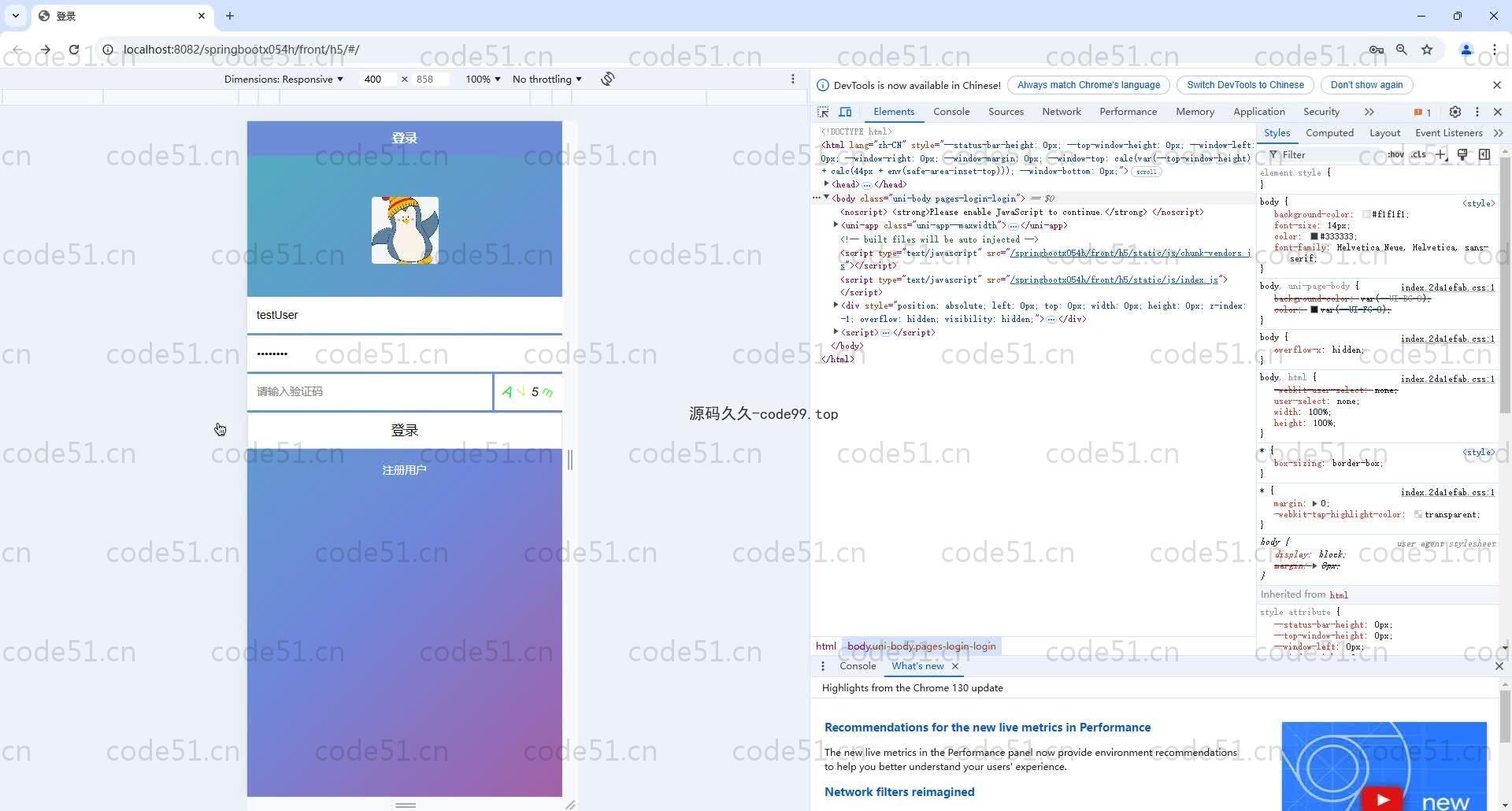This screenshot has width=1512, height=811.
Task: Open the Application tab
Action: click(1259, 112)
